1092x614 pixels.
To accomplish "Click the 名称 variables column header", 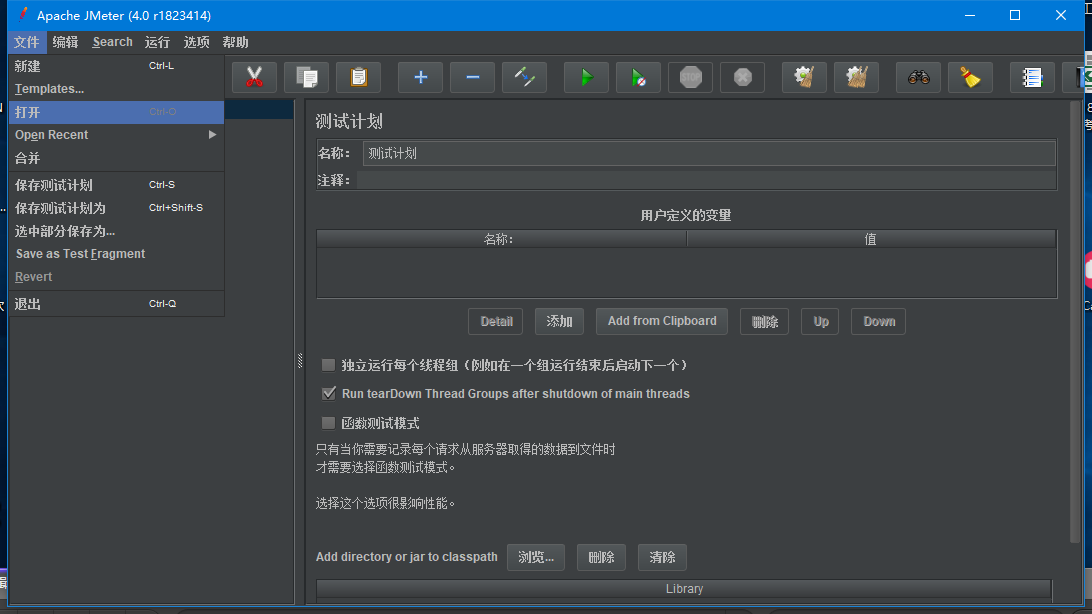I will (501, 239).
